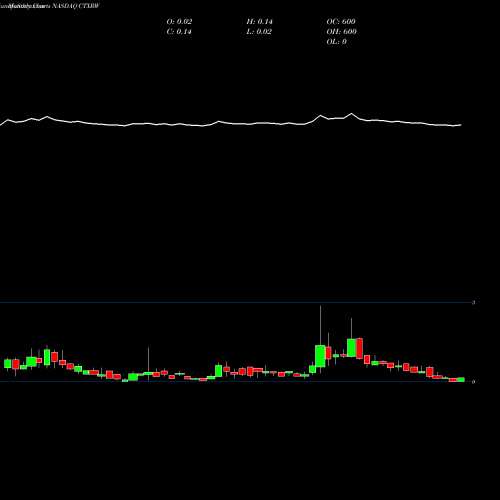Select the 'C: 0.14' close value
This screenshot has height=500, width=500.
[179, 32]
